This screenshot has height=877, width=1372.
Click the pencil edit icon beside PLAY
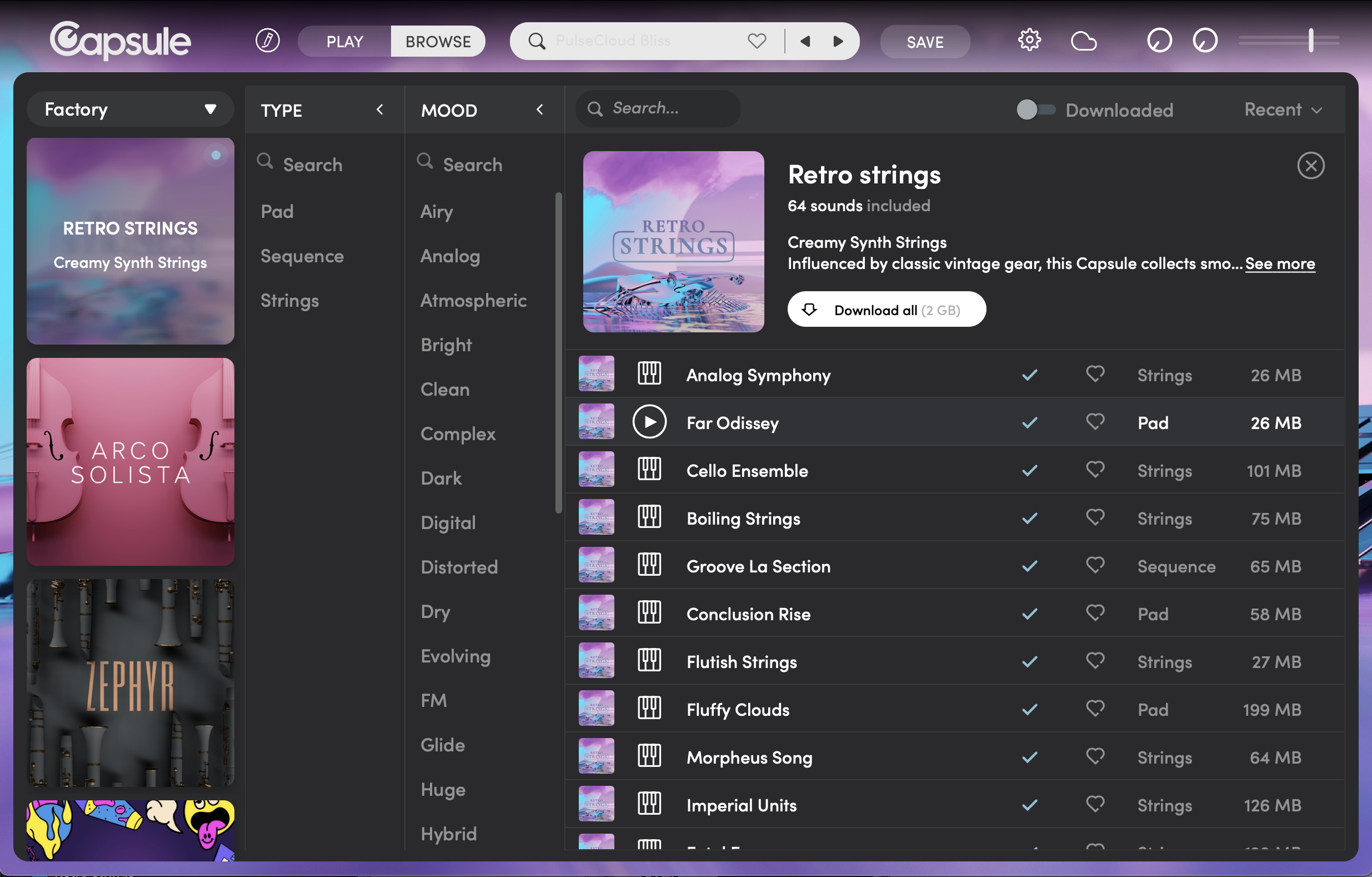coord(267,41)
